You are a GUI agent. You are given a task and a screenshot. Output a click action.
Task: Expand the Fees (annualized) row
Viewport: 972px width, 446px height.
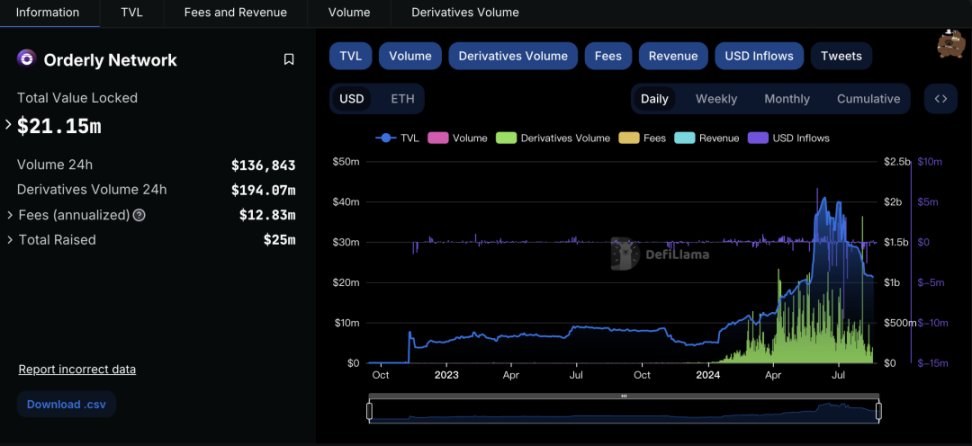[9, 215]
